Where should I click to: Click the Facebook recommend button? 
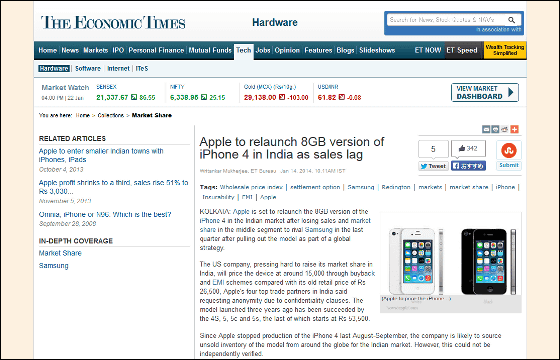468,166
